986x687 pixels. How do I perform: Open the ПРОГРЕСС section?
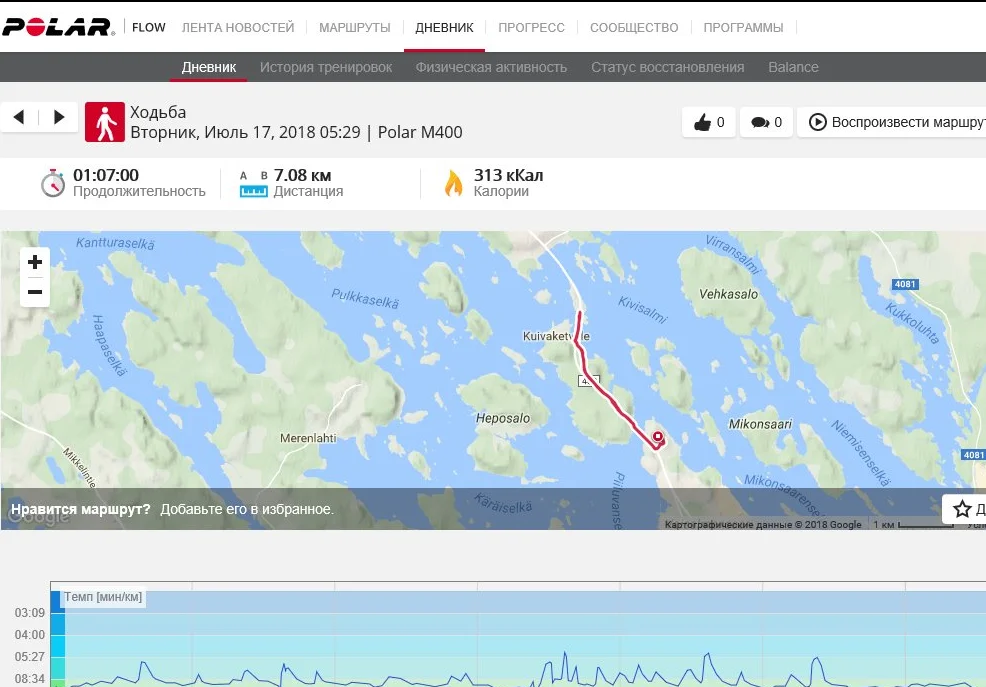(531, 28)
